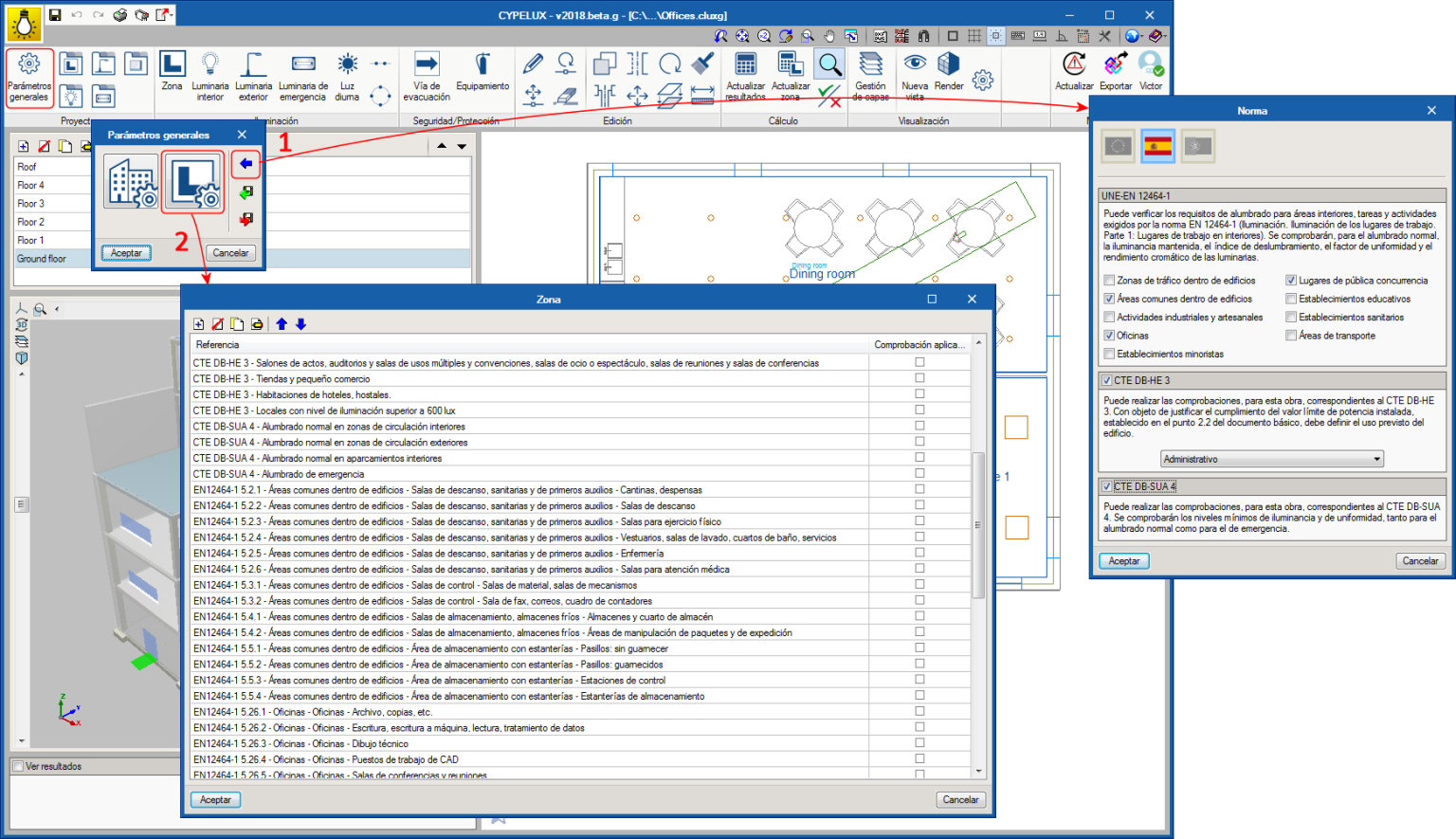
Task: Enable the Oficinas checkbox in the Norma dialog
Action: tap(1108, 335)
